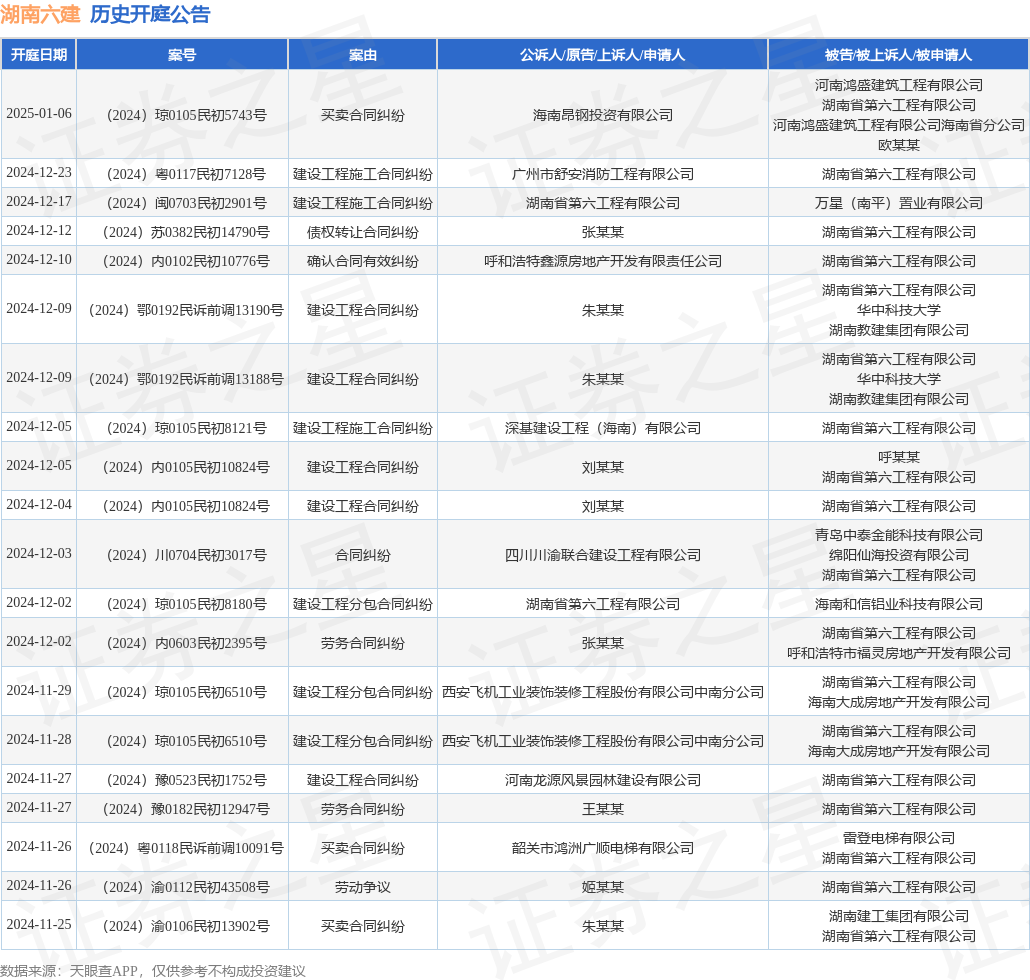The image size is (1030, 980).
Task: Click the date 2024-12-23
Action: pos(39,173)
